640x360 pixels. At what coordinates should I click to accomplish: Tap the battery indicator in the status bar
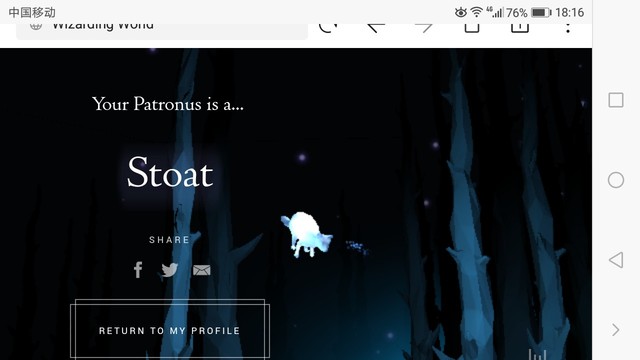[x=541, y=13]
